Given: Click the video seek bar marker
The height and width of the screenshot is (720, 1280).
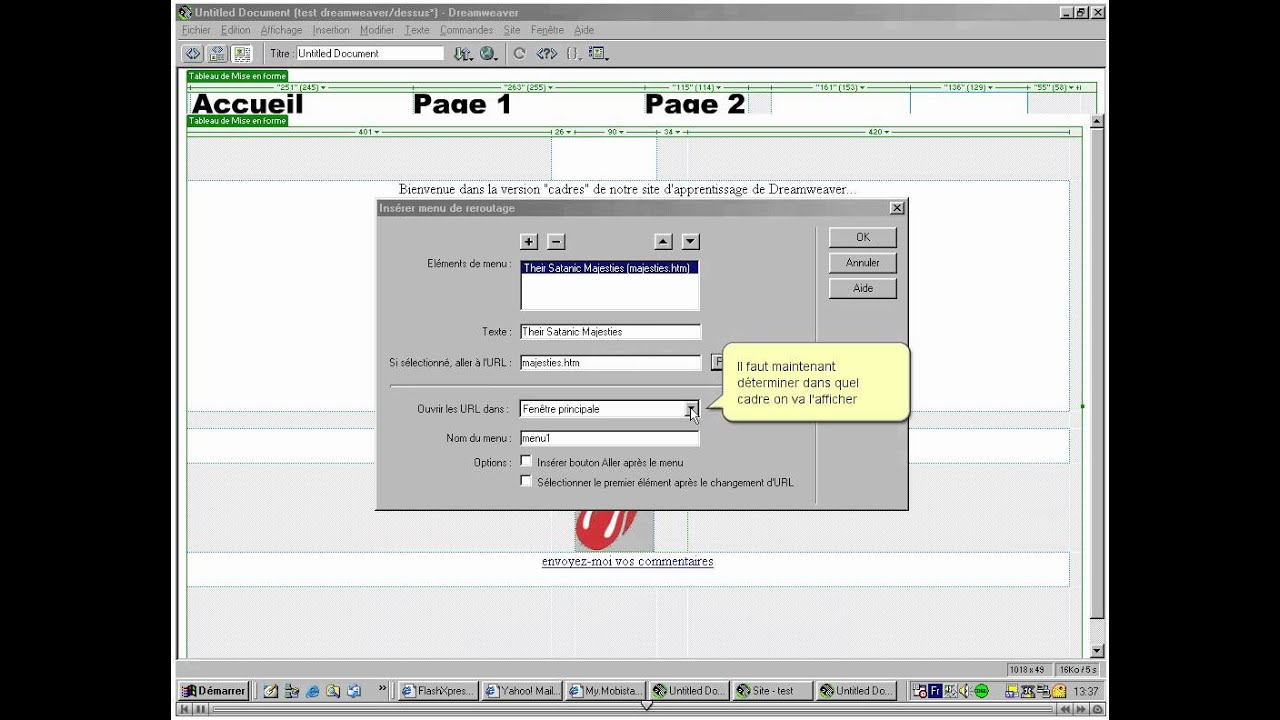Looking at the screenshot, I should [x=646, y=707].
